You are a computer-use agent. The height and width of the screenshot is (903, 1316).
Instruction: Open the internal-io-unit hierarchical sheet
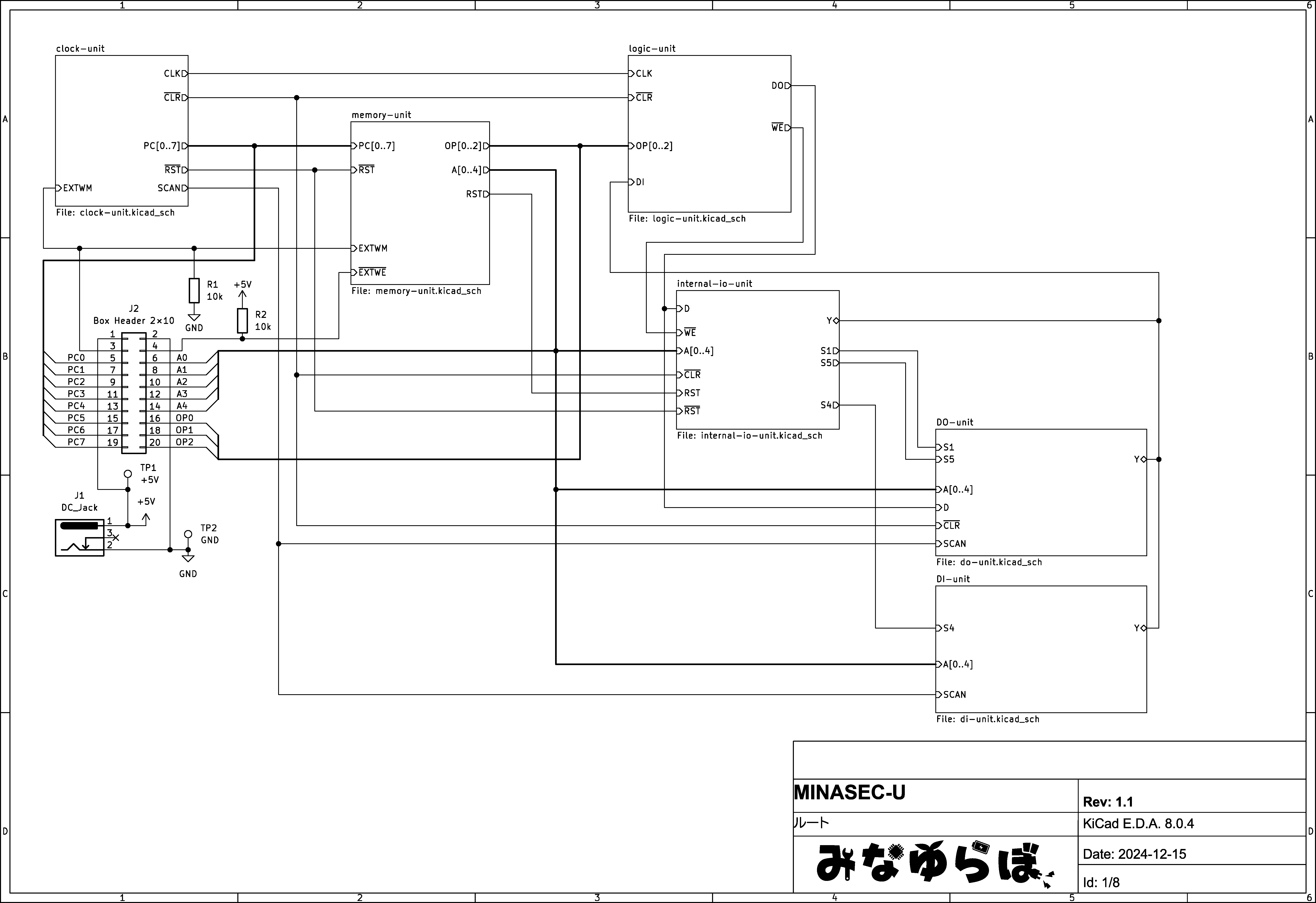point(758,360)
